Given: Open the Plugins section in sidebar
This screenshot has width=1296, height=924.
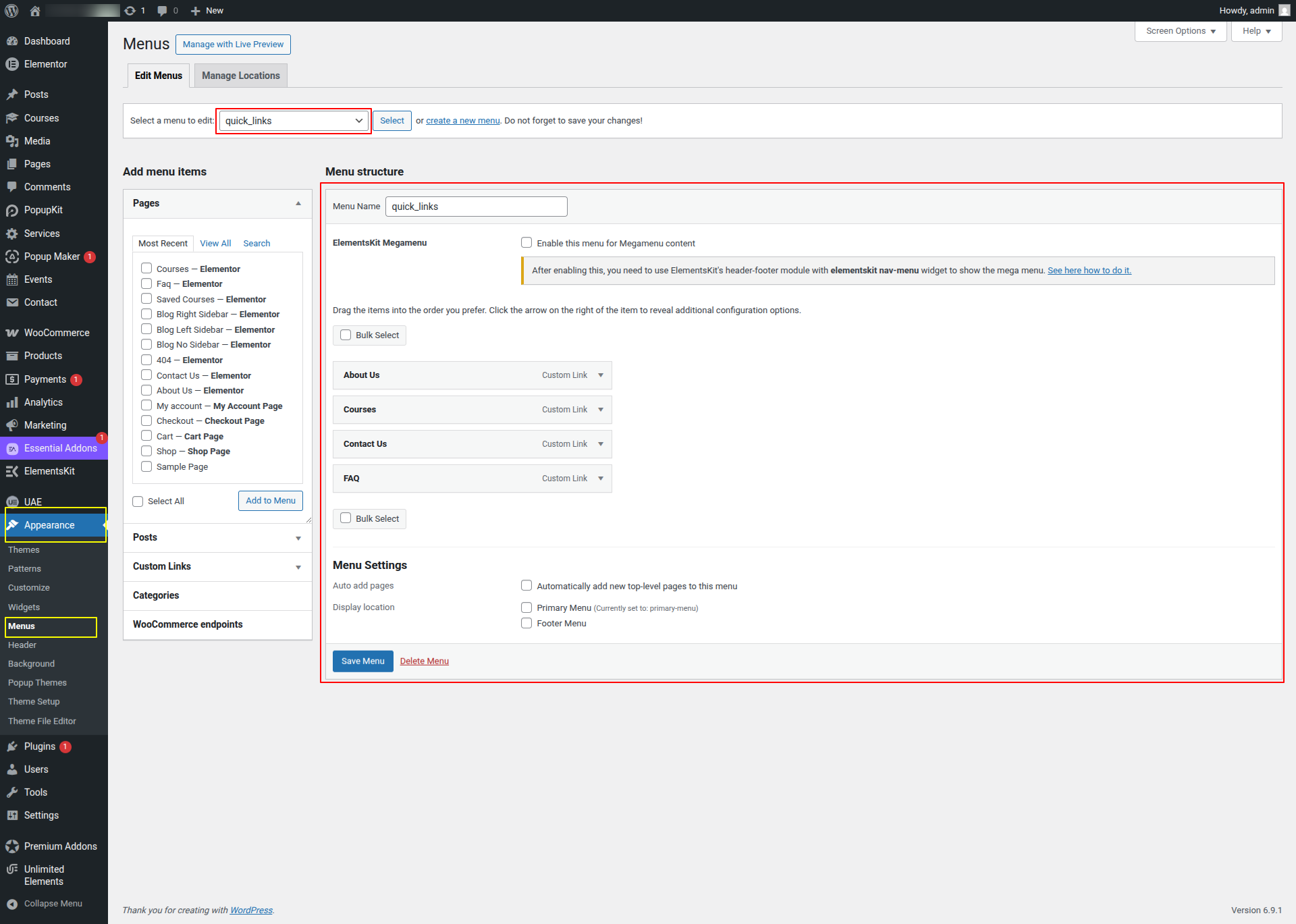Looking at the screenshot, I should (39, 746).
